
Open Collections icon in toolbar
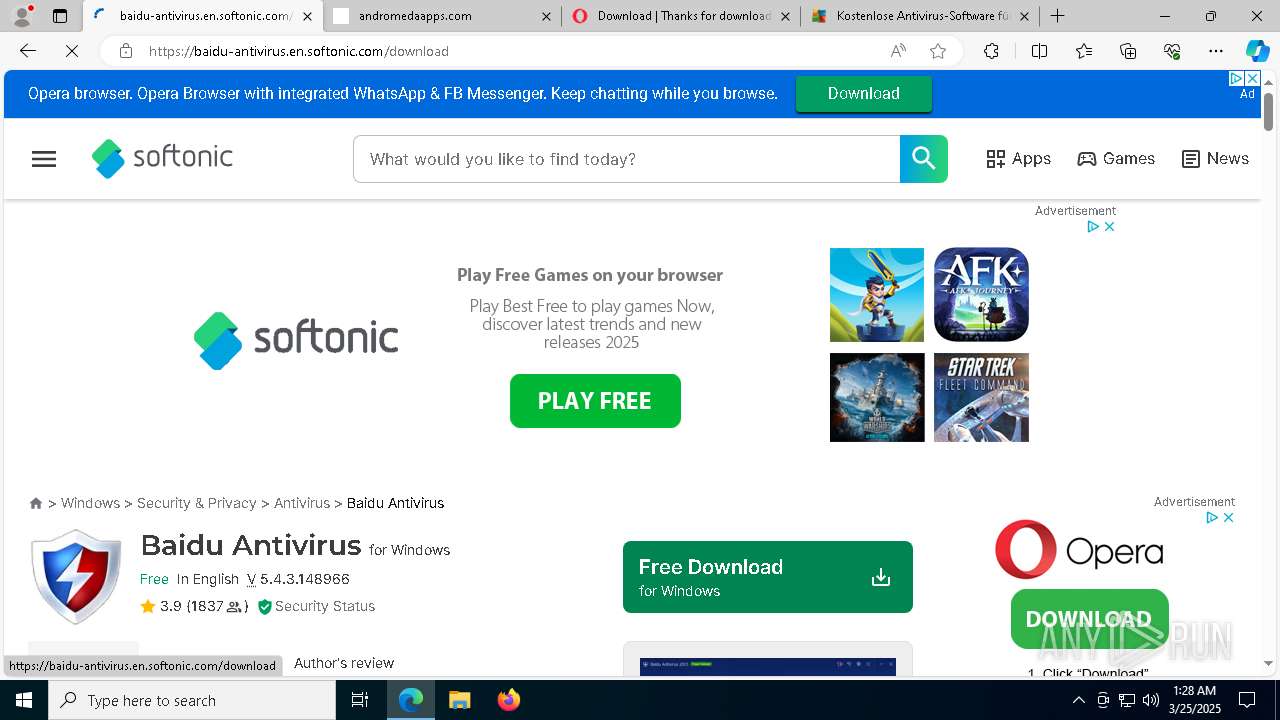[1128, 51]
